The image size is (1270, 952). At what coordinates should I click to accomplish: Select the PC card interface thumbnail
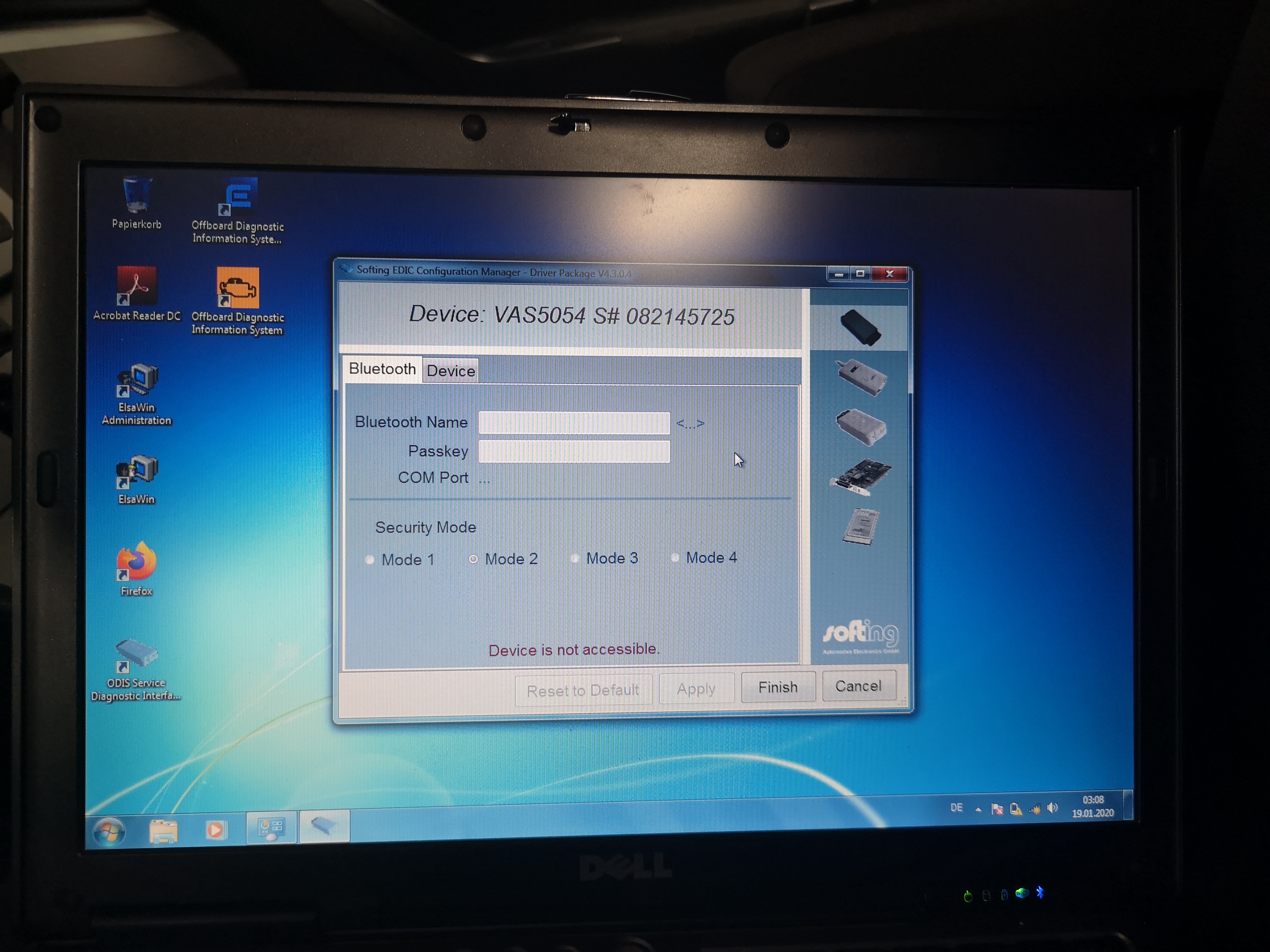coord(861,526)
